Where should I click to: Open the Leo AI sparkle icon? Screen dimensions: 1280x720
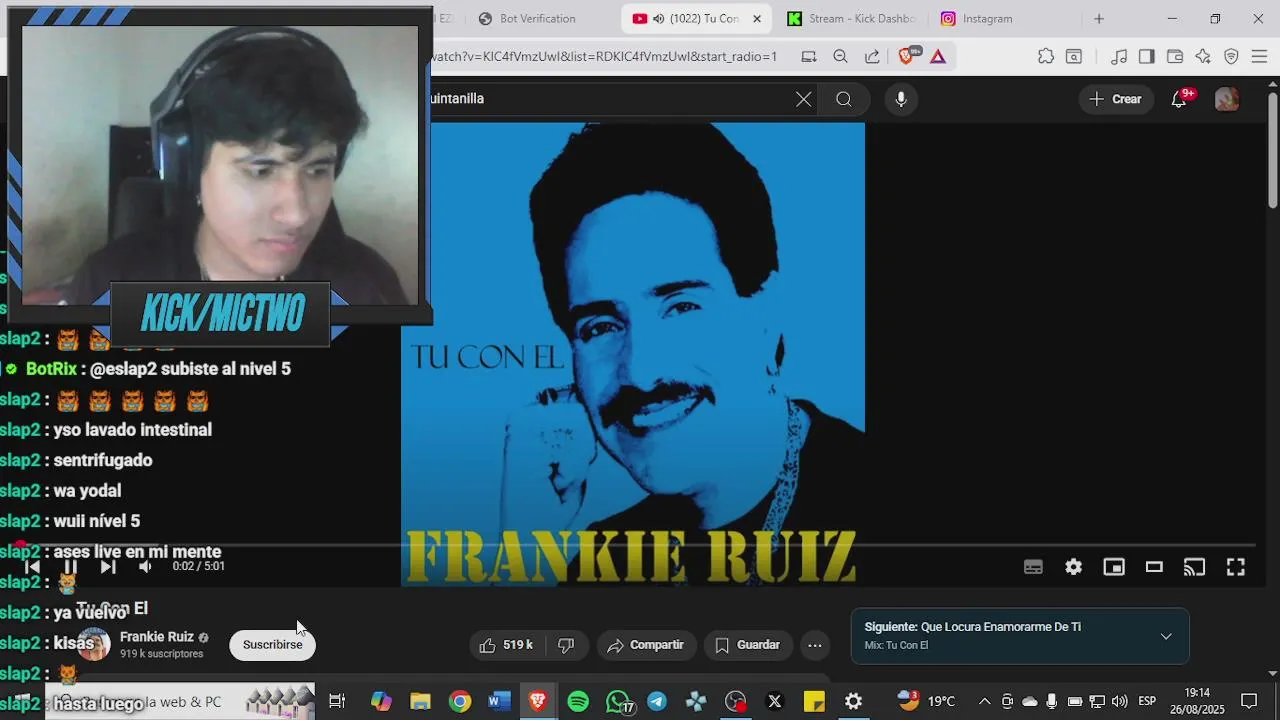coord(1203,57)
